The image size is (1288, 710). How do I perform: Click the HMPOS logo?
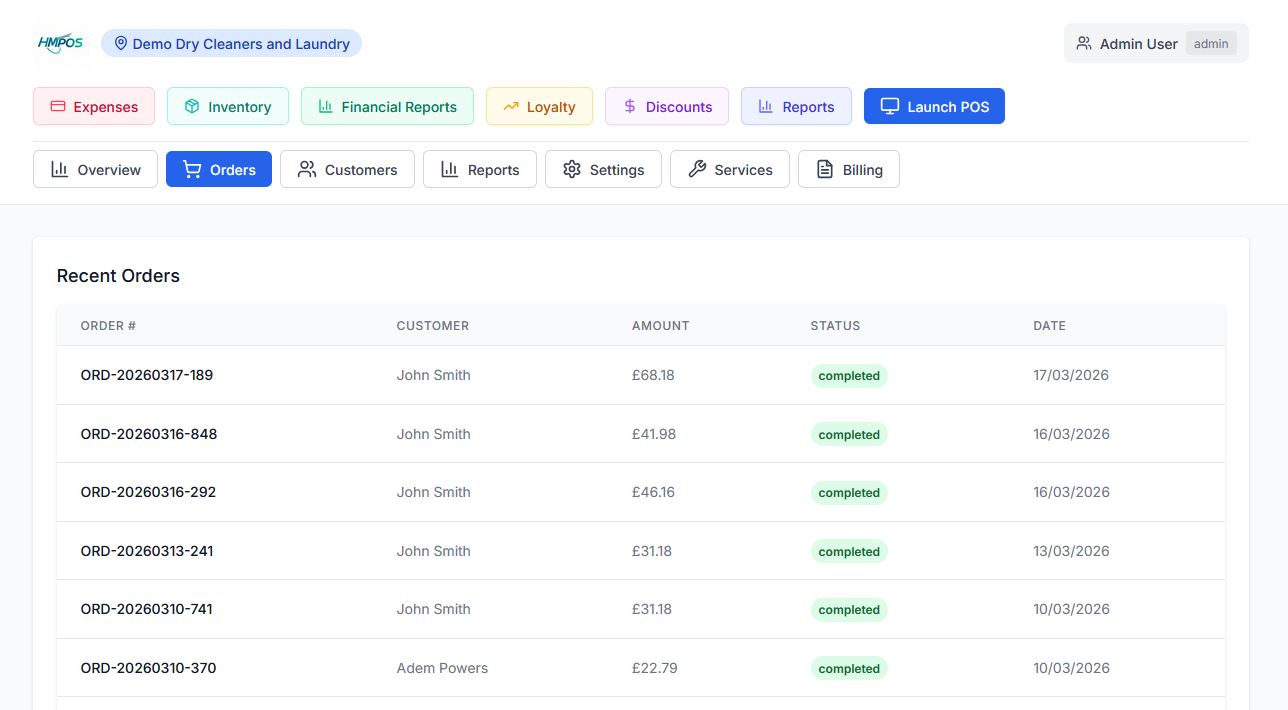click(61, 43)
